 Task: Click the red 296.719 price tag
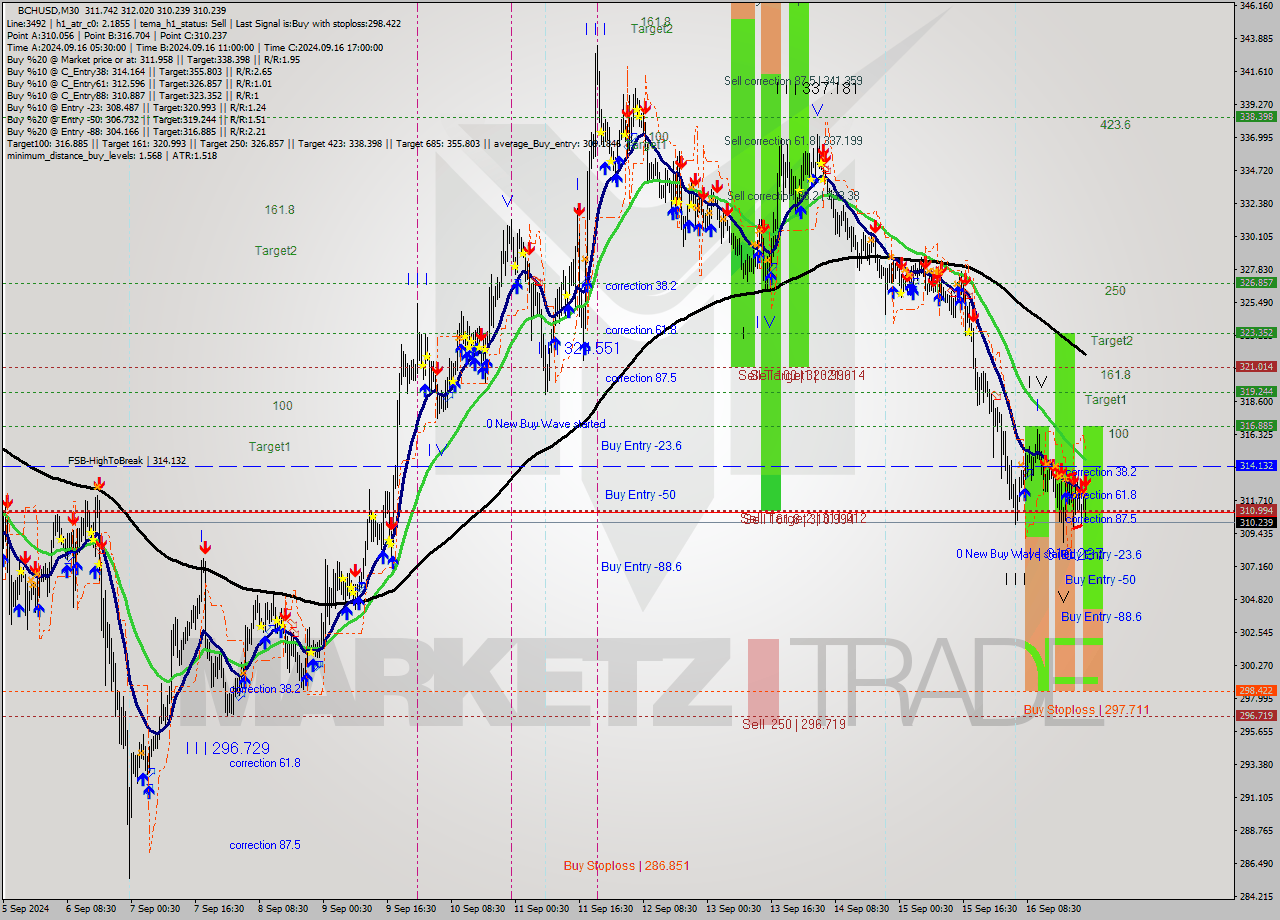(x=1255, y=716)
